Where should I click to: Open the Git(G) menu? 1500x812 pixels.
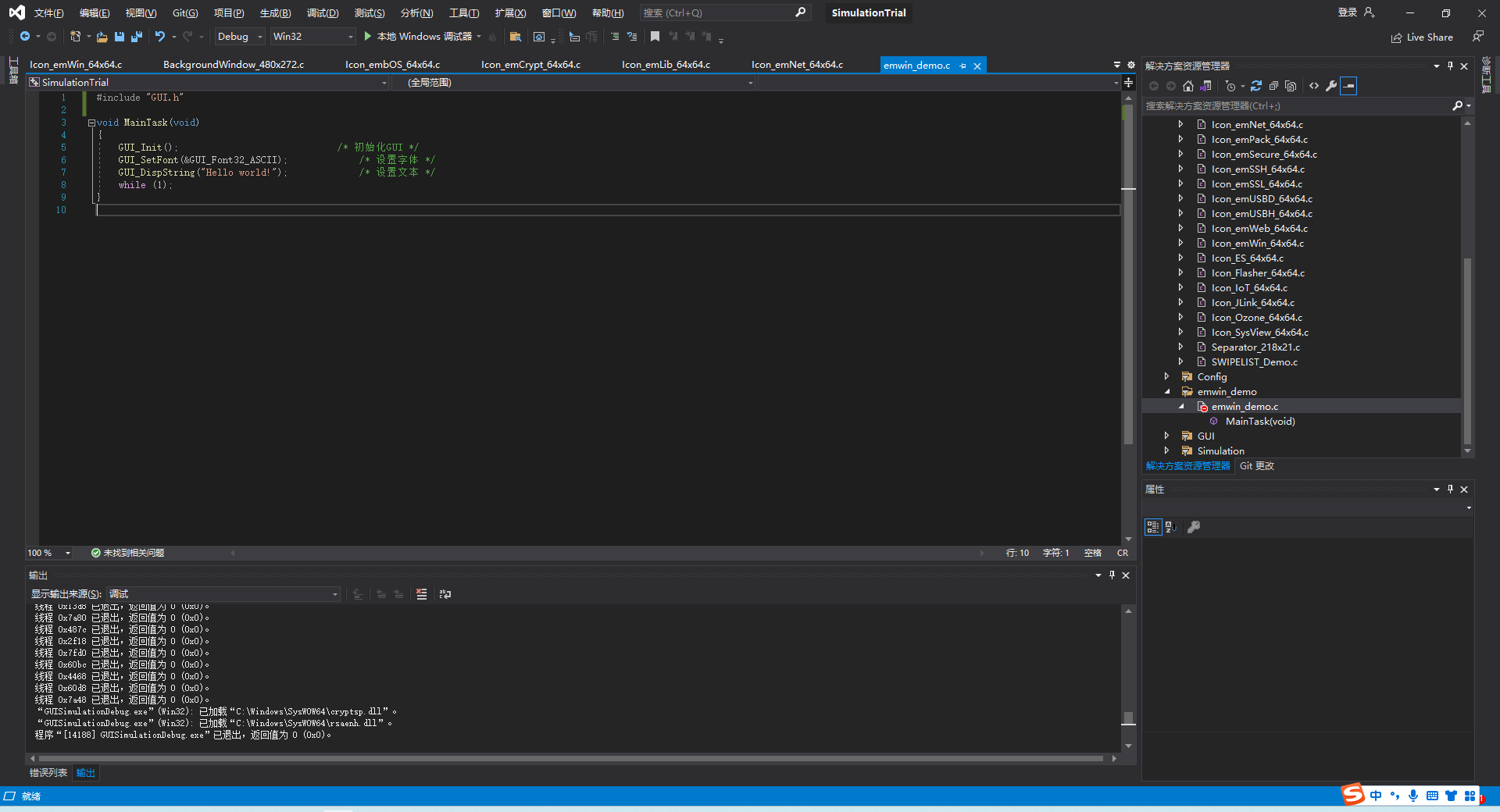click(x=185, y=13)
